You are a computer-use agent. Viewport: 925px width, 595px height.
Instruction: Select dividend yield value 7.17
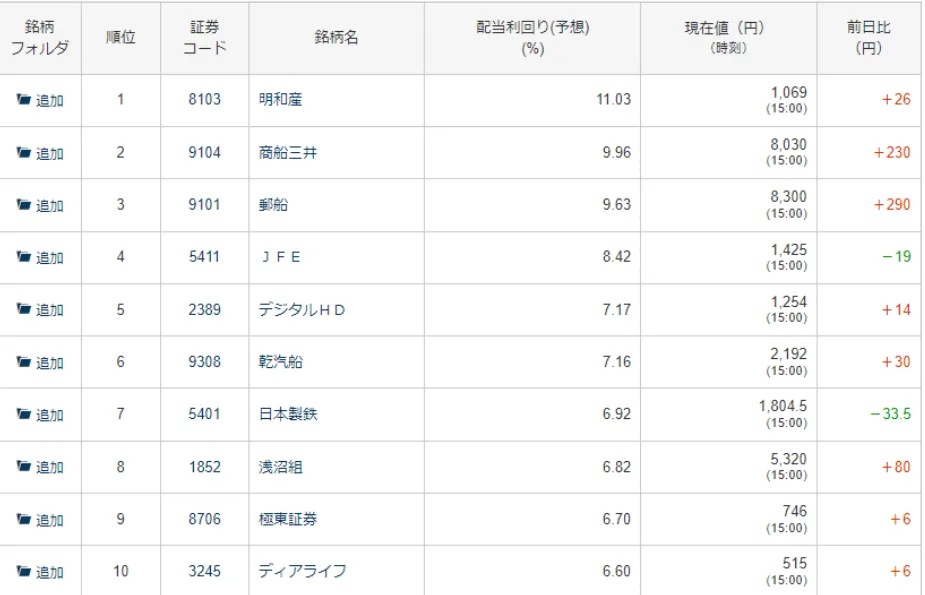[616, 309]
